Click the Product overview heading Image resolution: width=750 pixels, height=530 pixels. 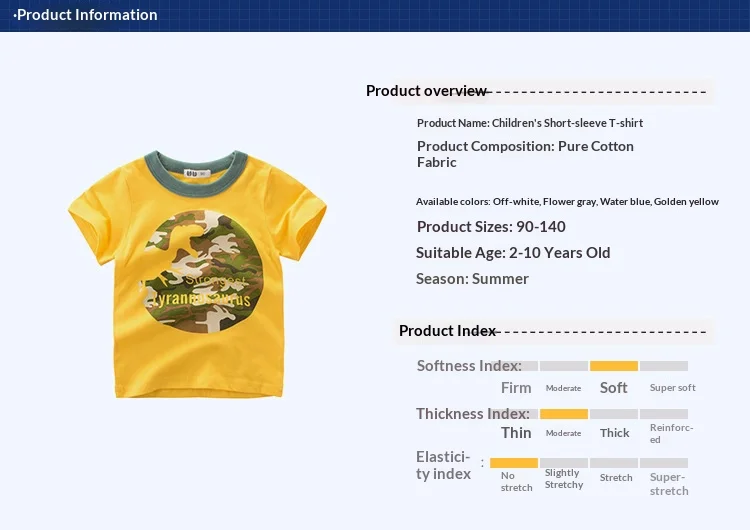click(x=426, y=91)
